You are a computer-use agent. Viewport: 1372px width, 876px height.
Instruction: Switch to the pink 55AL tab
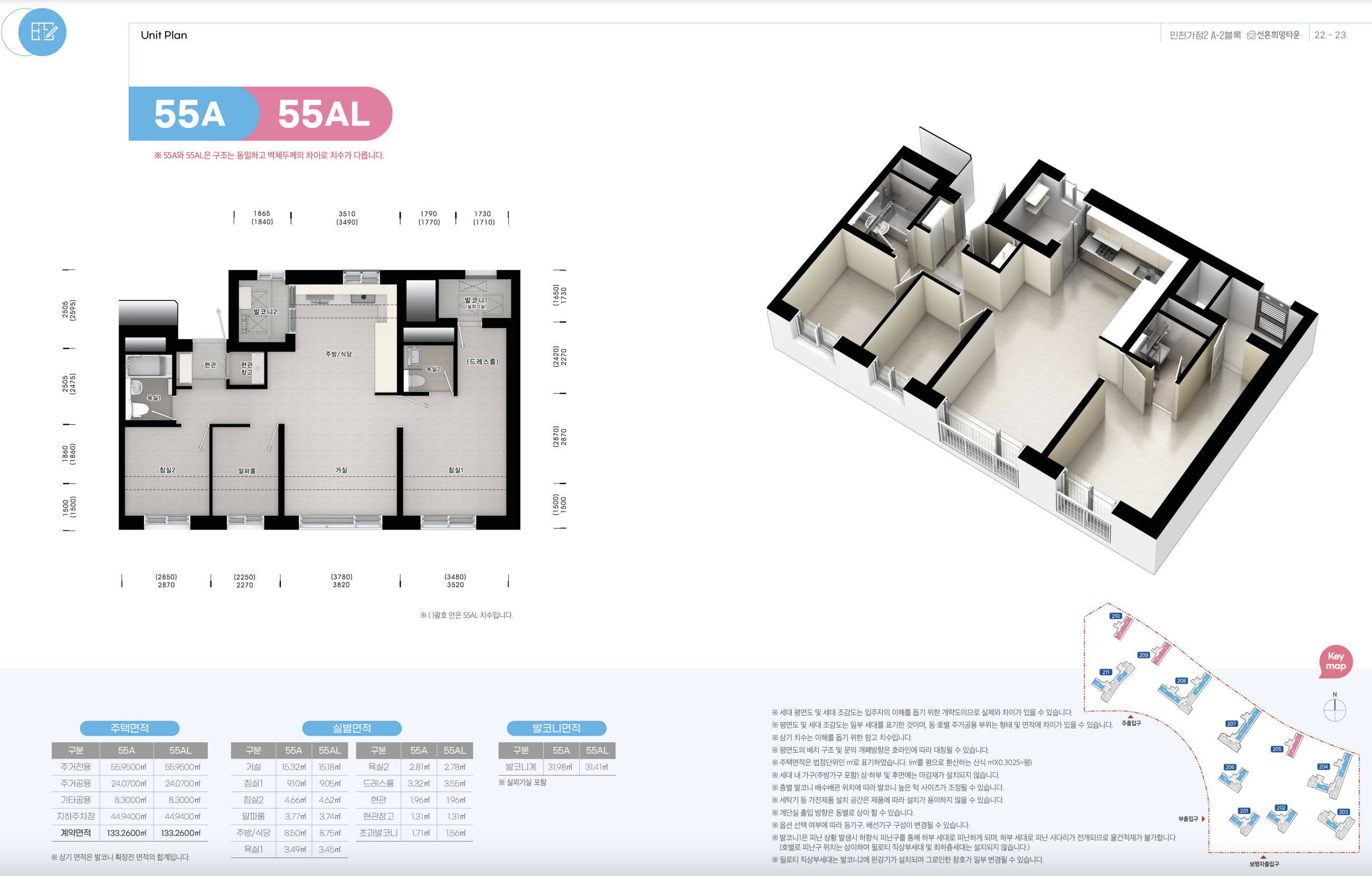pos(324,114)
